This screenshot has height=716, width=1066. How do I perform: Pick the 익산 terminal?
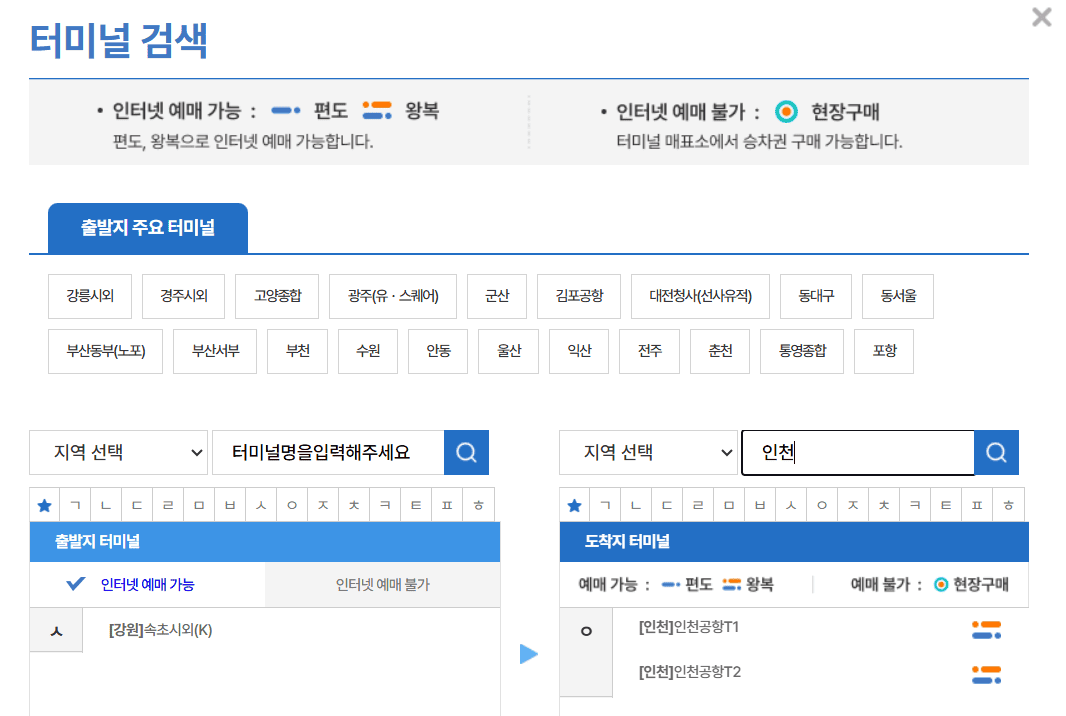pos(579,352)
